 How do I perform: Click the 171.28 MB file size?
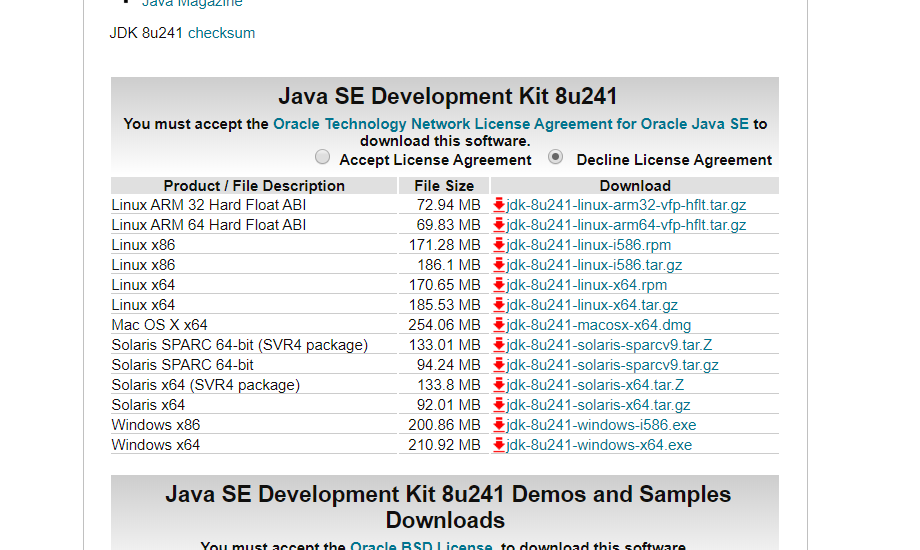[x=444, y=245]
